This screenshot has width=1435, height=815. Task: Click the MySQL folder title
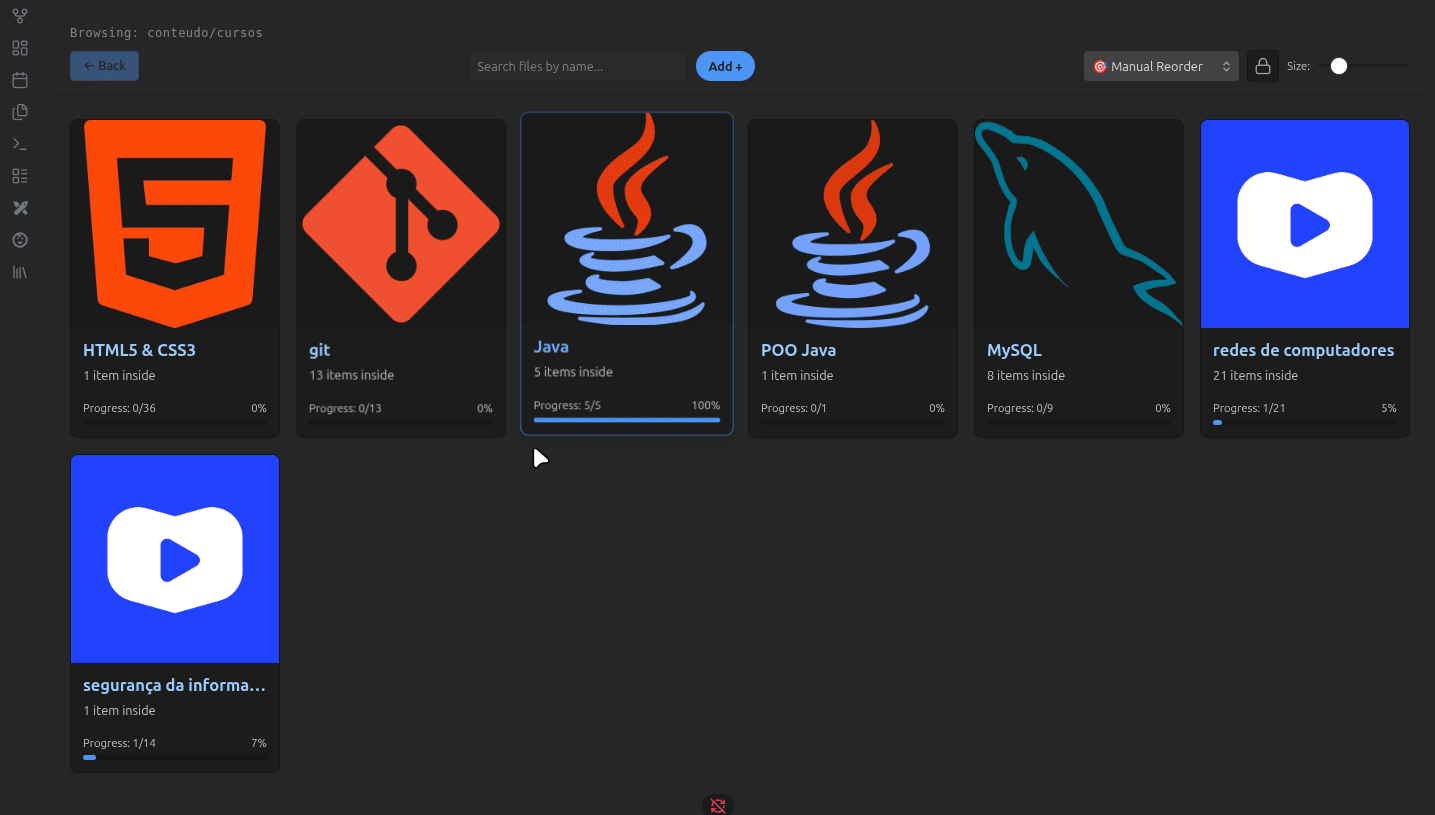(x=1014, y=350)
